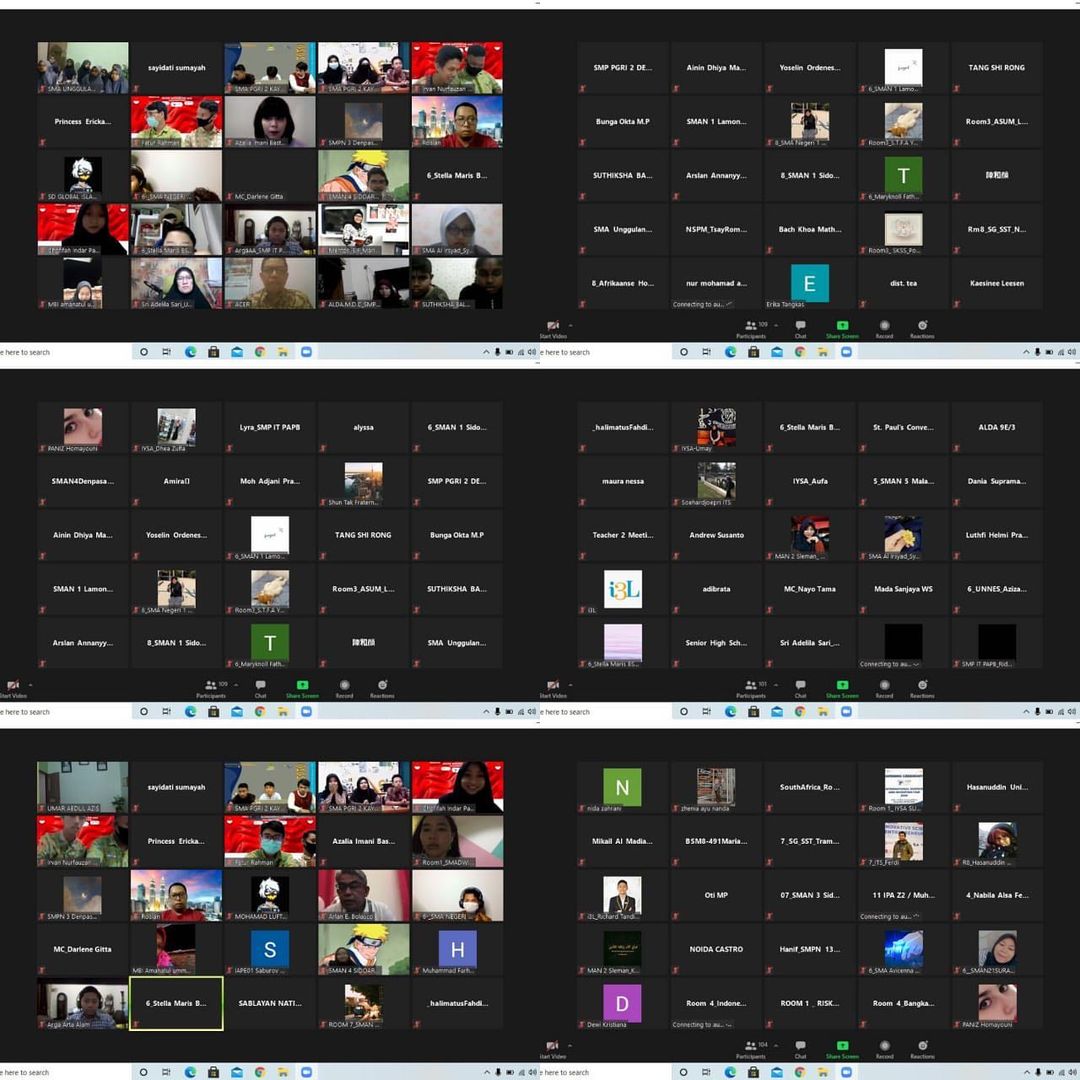Open Microsoft Edge from bottom-left screenshot taskbar
Screen dimensions: 1080x1080
(190, 1072)
